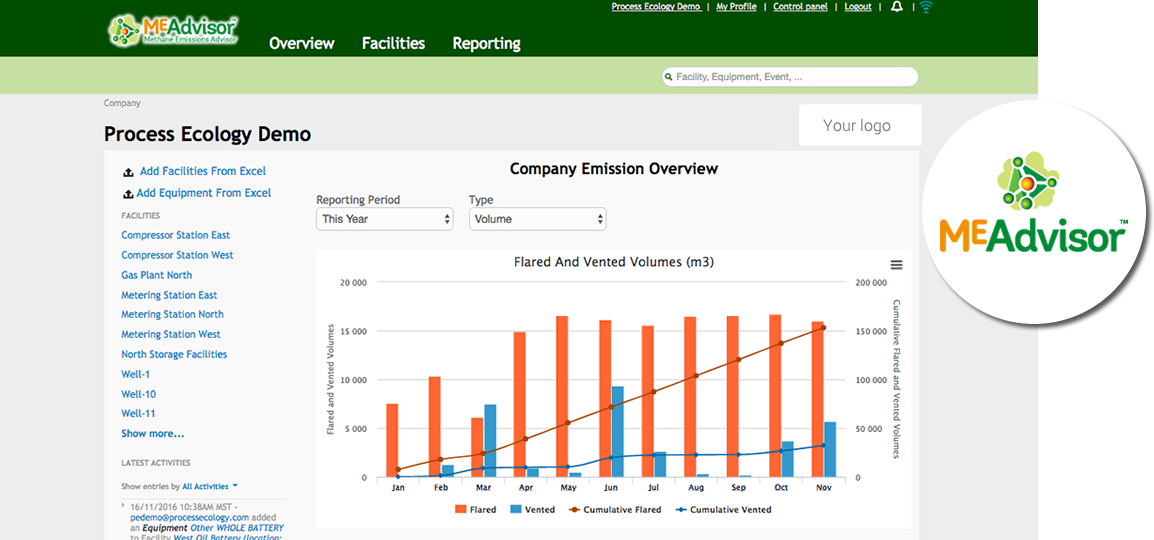Viewport: 1154px width, 540px height.
Task: Click Logout
Action: click(858, 7)
